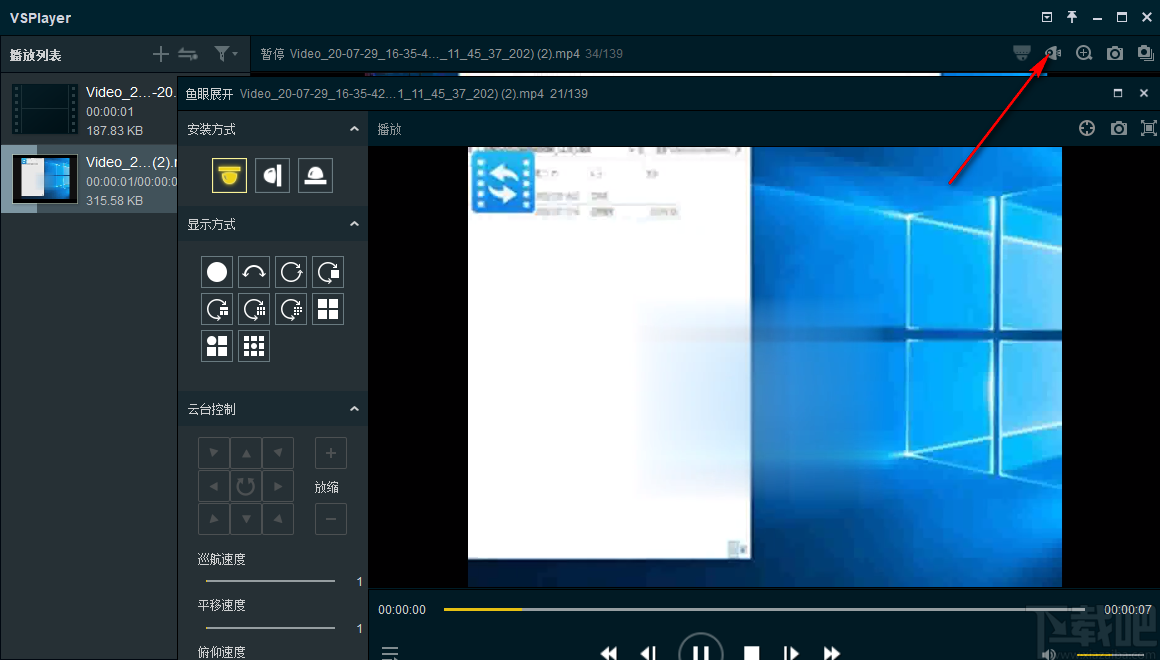
Task: Speed up playback with fast forward
Action: point(832,653)
